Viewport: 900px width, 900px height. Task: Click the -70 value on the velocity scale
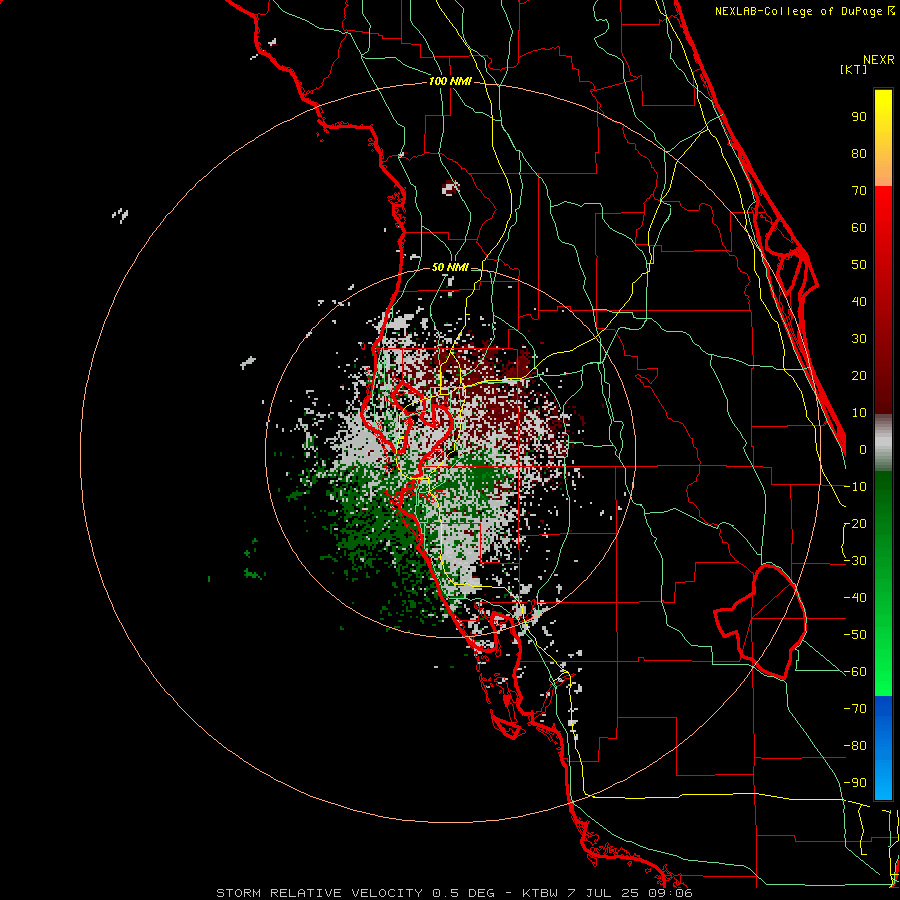pyautogui.click(x=855, y=709)
